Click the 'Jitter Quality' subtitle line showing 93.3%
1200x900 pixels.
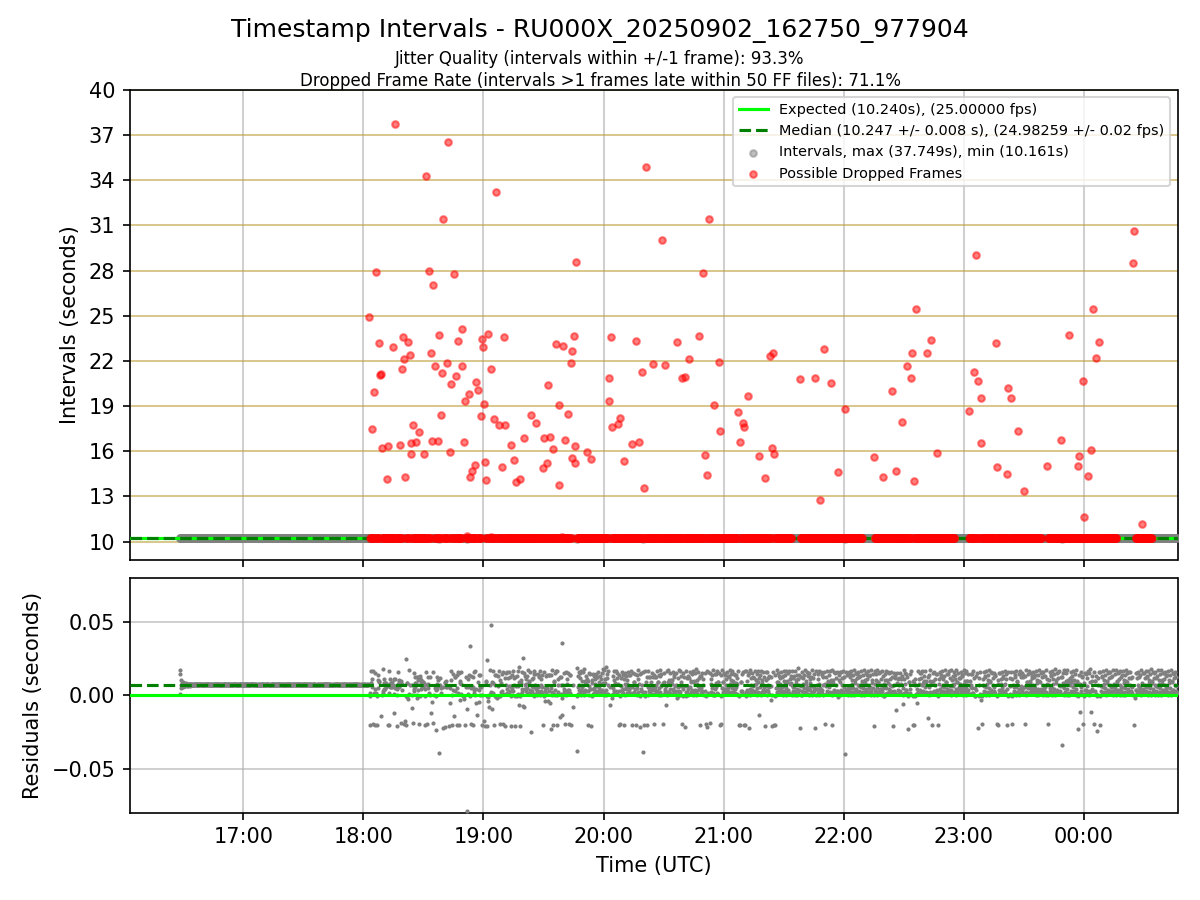(x=599, y=58)
